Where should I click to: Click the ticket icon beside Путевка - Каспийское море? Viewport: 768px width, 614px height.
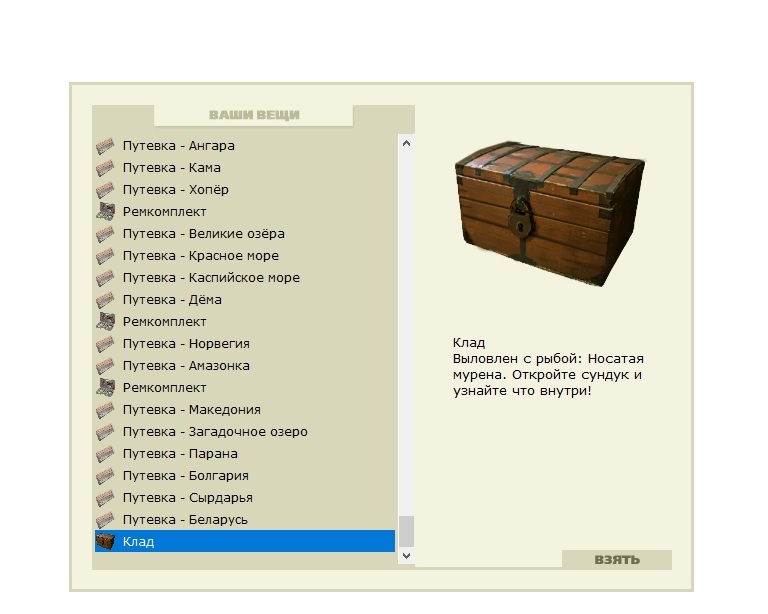105,278
